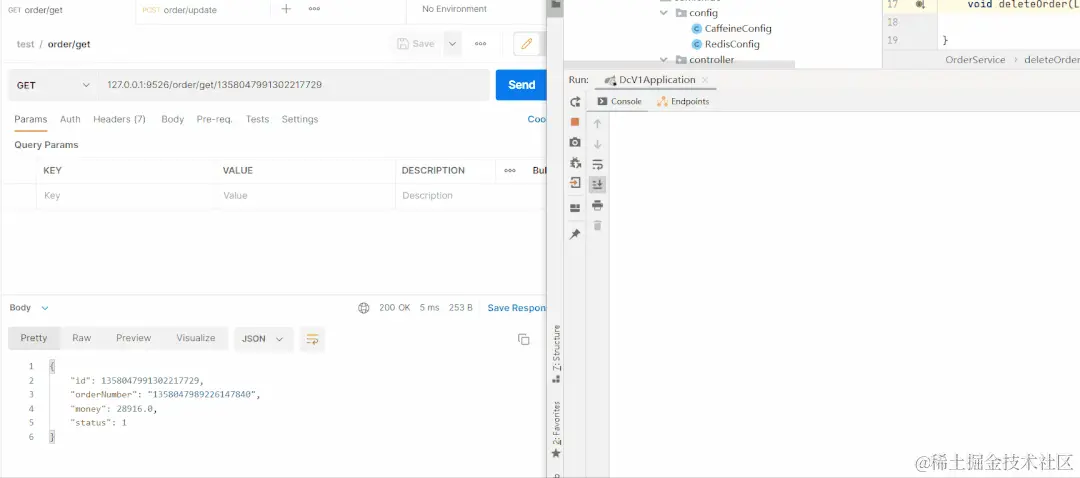Toggle soft-wrap in console
The height and width of the screenshot is (478, 1080).
pos(597,164)
